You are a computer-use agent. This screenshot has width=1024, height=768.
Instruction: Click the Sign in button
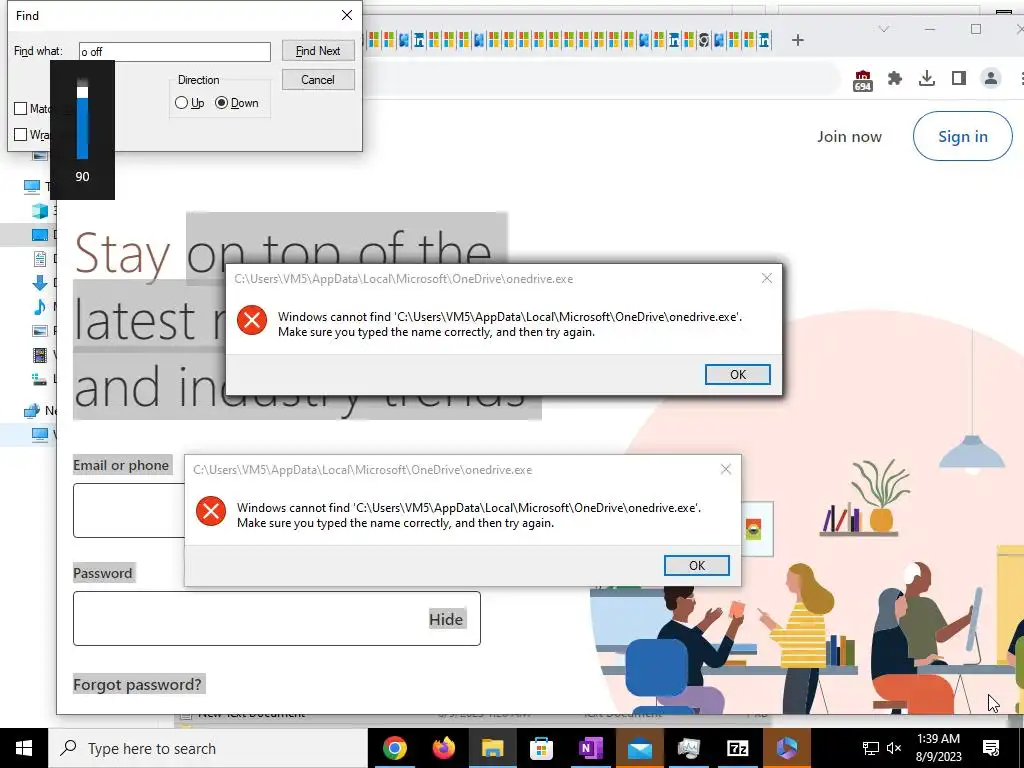tap(963, 136)
